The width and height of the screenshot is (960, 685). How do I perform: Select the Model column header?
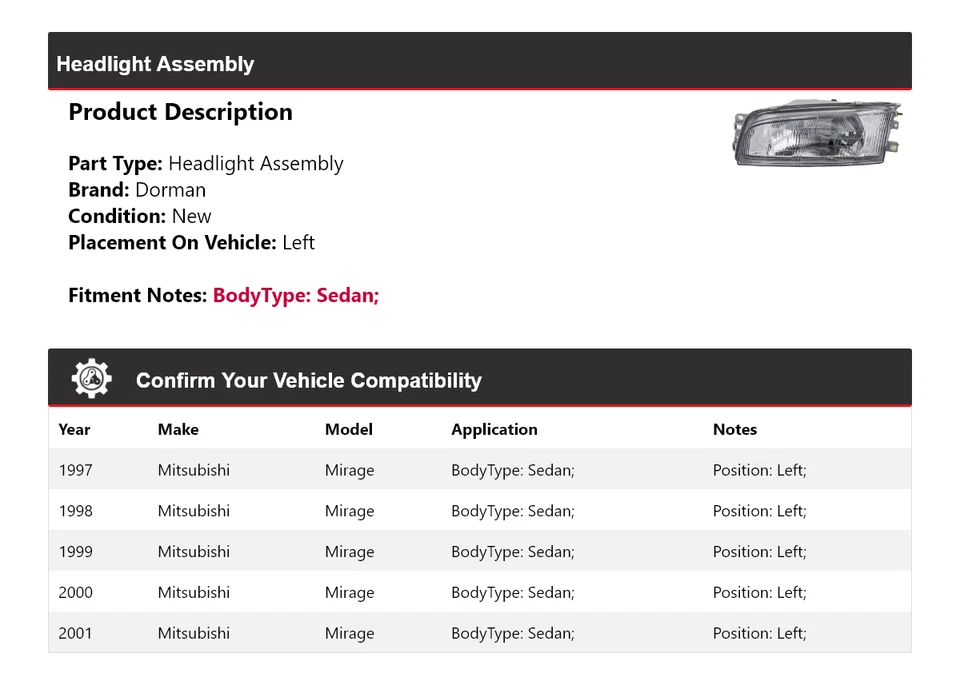point(348,429)
